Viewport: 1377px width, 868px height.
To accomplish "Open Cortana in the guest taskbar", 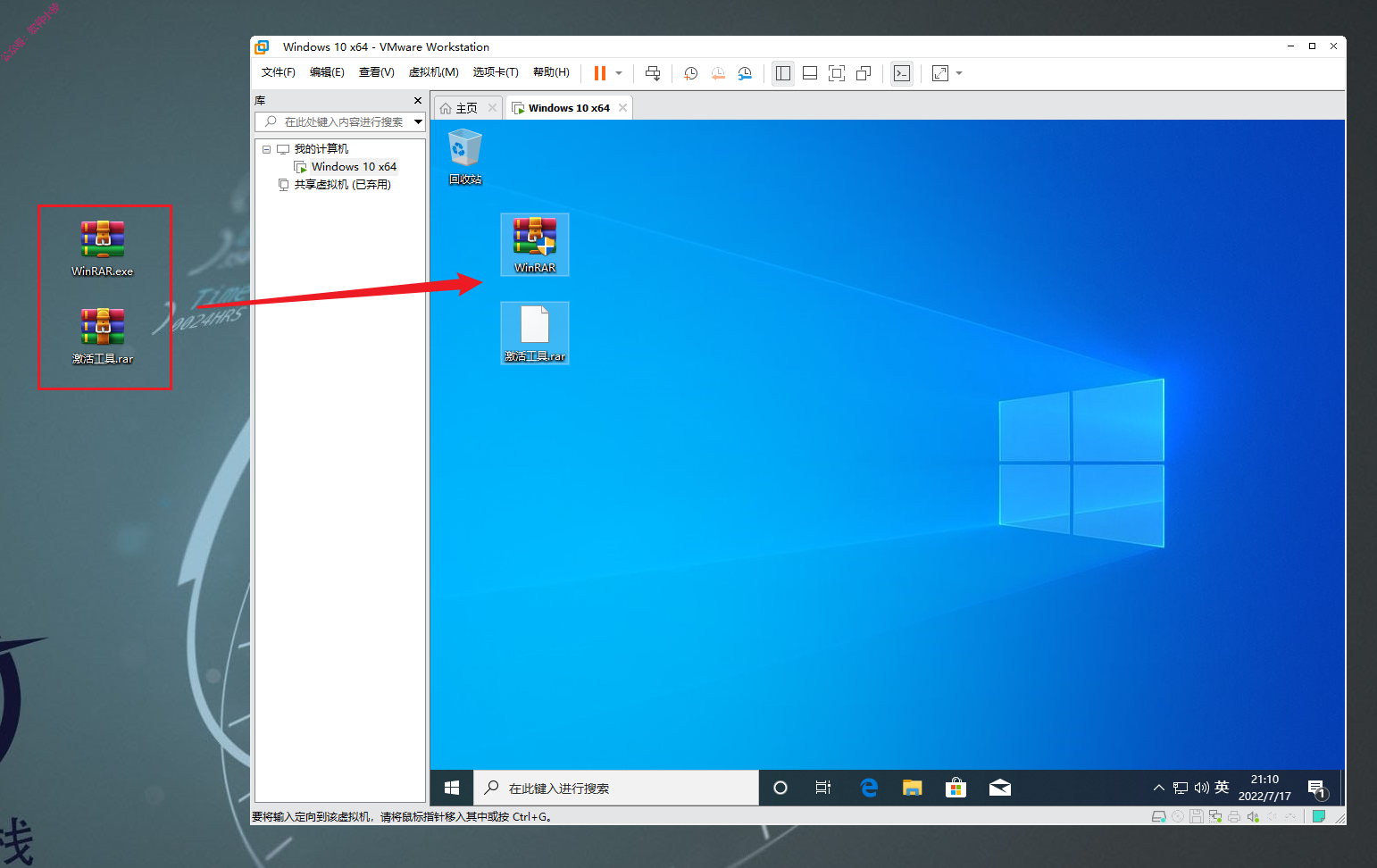I will click(x=780, y=788).
